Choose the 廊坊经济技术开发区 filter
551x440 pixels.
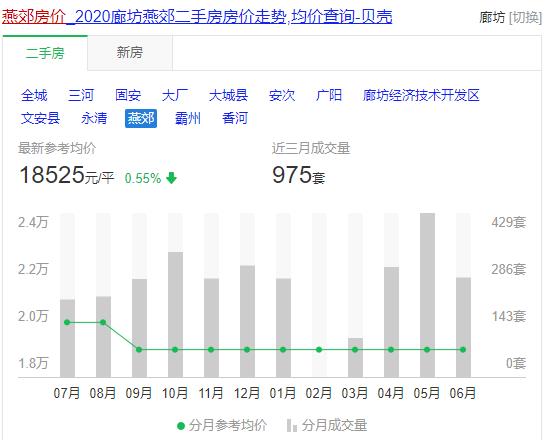pyautogui.click(x=421, y=95)
